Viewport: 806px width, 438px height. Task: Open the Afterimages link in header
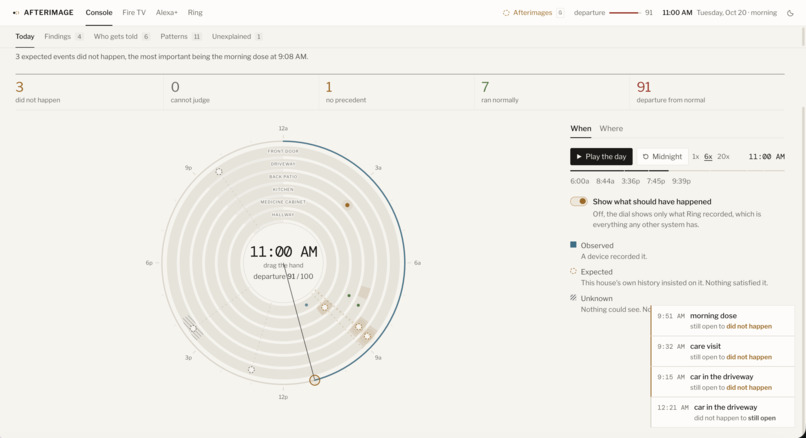pyautogui.click(x=533, y=13)
